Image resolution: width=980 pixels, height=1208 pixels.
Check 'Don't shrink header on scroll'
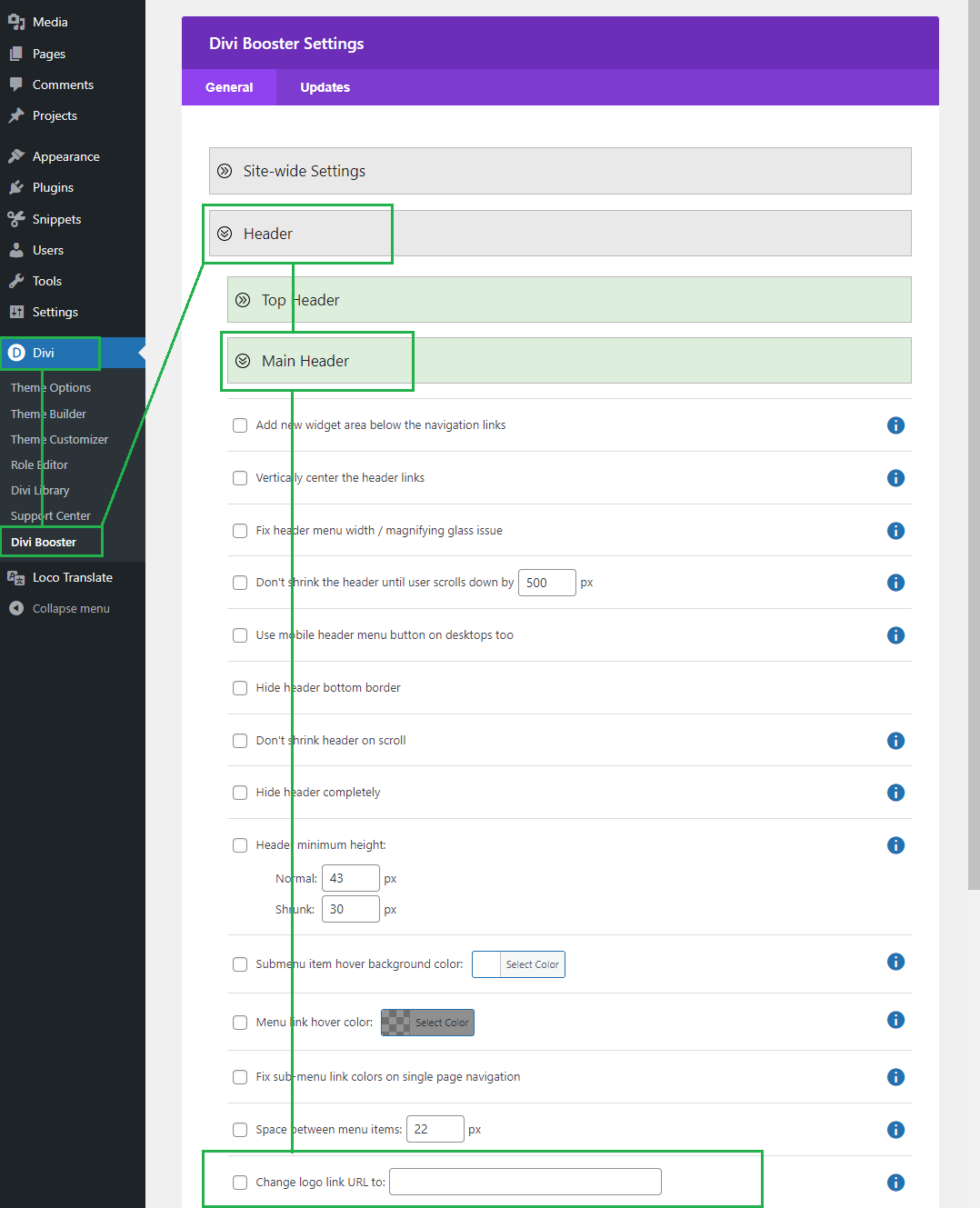click(x=240, y=740)
